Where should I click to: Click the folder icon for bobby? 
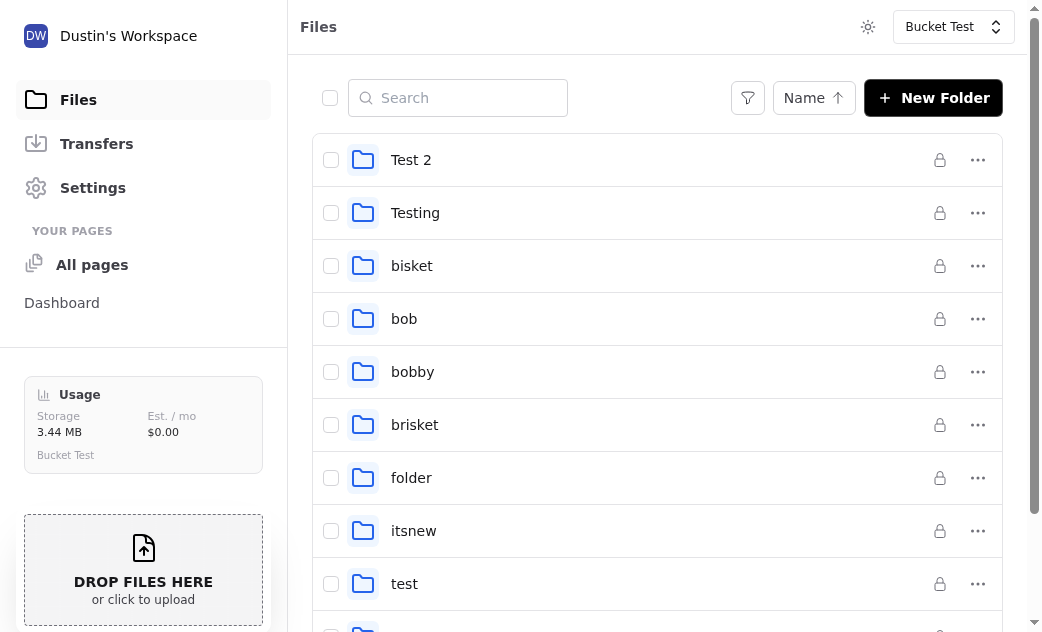(363, 372)
